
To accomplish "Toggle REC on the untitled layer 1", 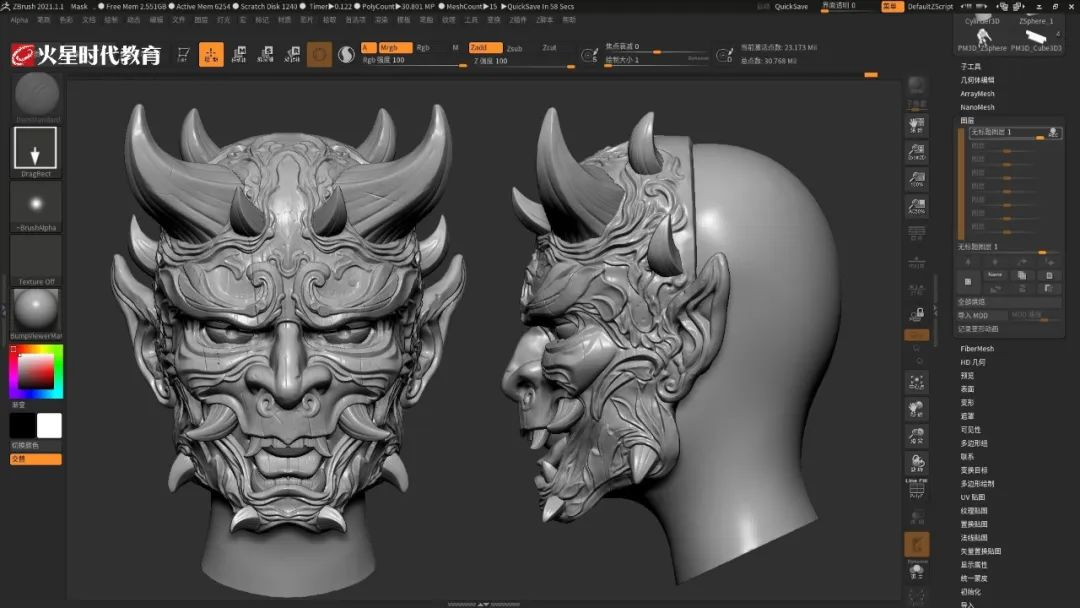I will 1053,132.
